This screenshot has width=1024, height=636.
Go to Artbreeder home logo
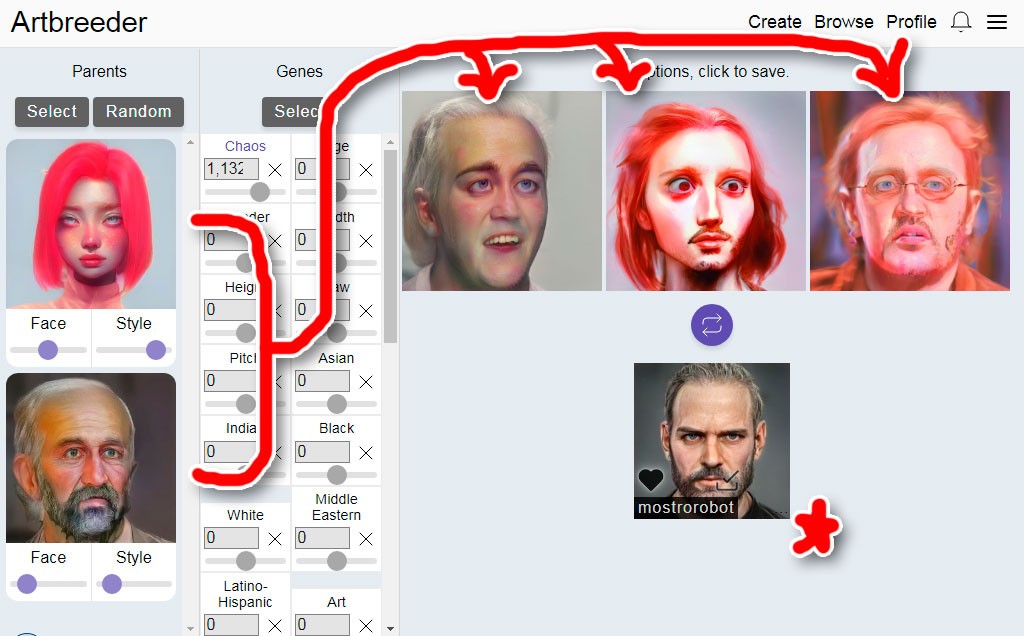79,22
